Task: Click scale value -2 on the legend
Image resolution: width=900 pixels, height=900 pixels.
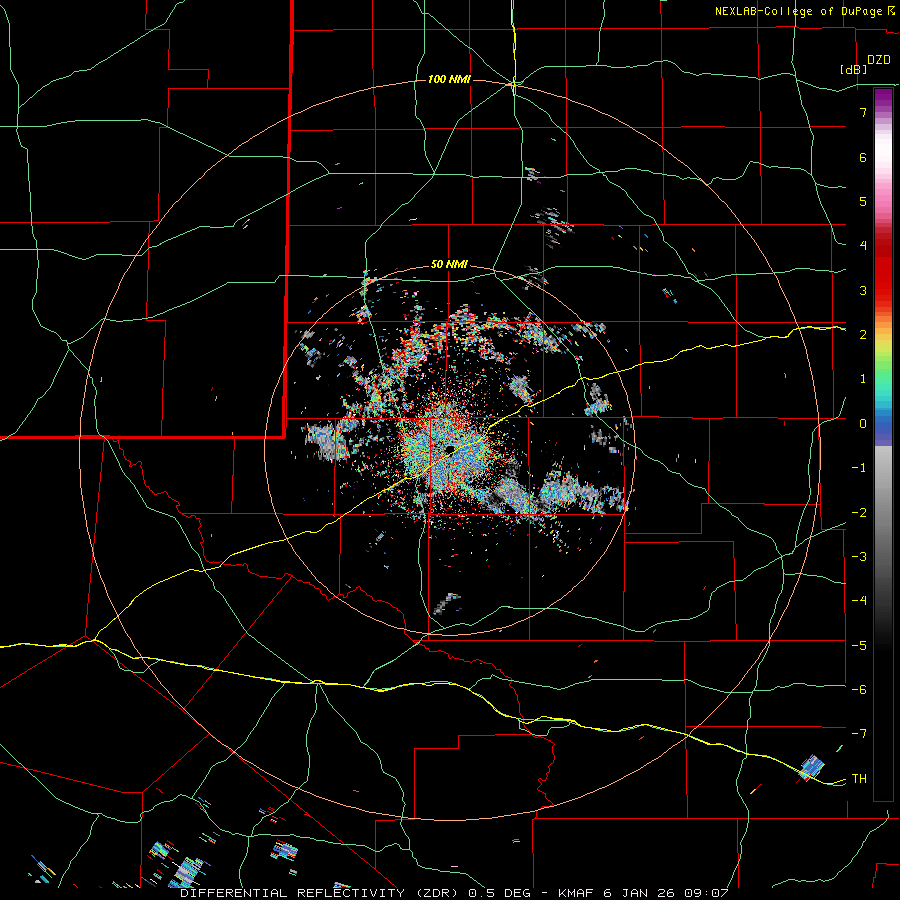Action: pos(859,513)
